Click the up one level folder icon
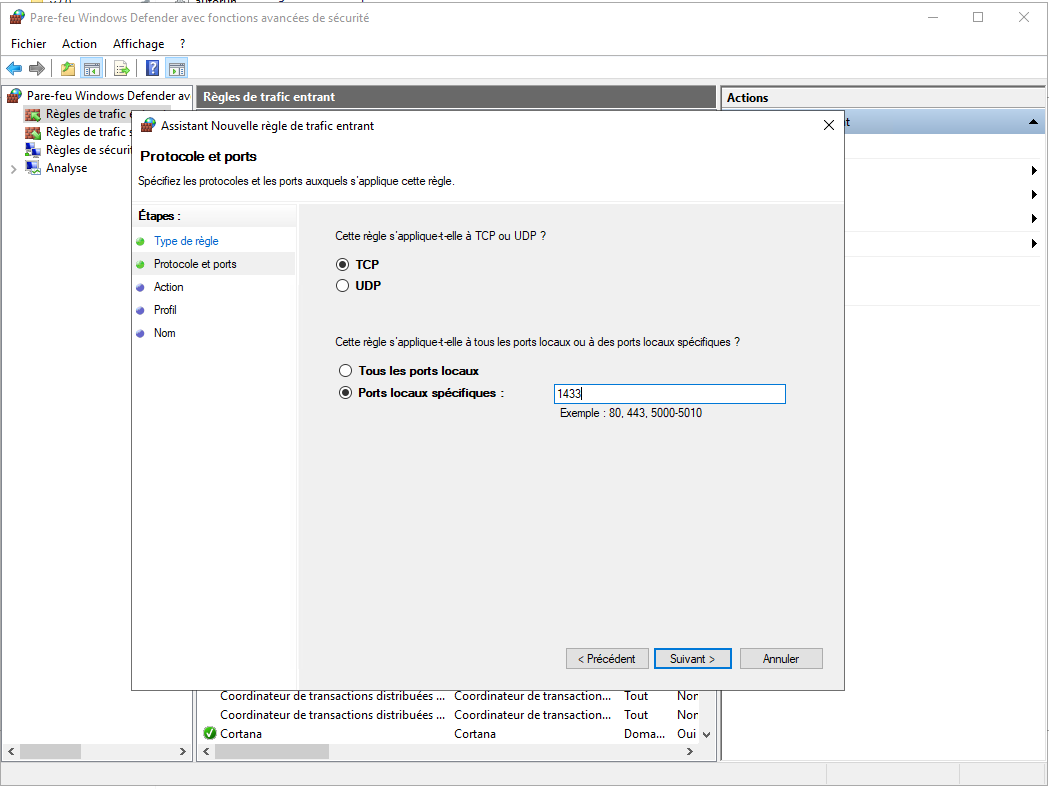Viewport: 1049px width, 789px height. (x=67, y=69)
